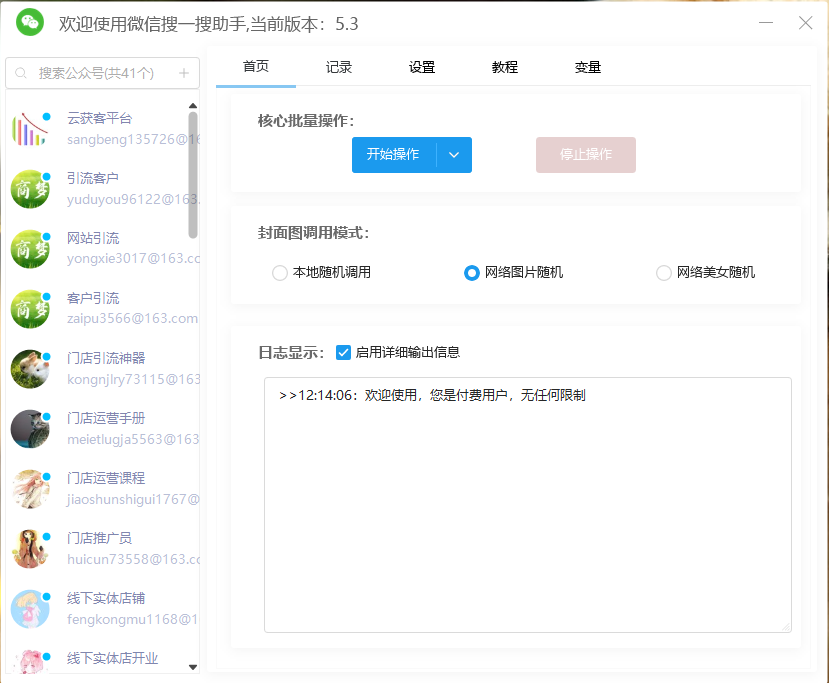Select the 线下实体店铺 account name
The height and width of the screenshot is (683, 829).
tap(106, 598)
